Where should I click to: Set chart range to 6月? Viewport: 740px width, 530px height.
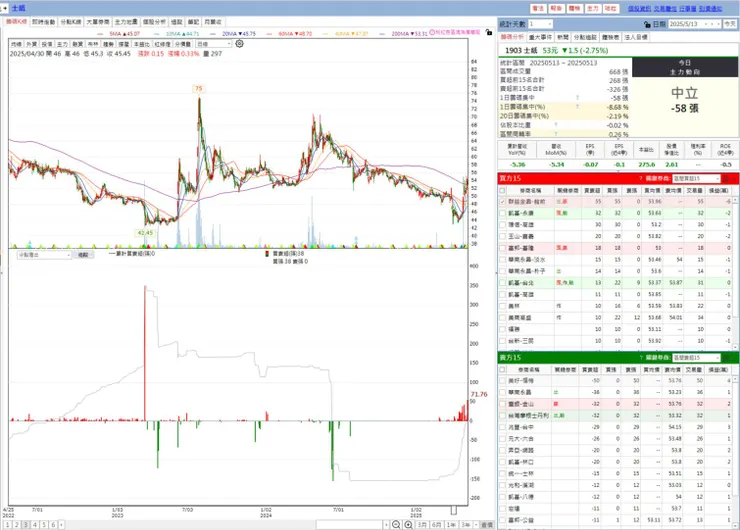click(x=437, y=525)
